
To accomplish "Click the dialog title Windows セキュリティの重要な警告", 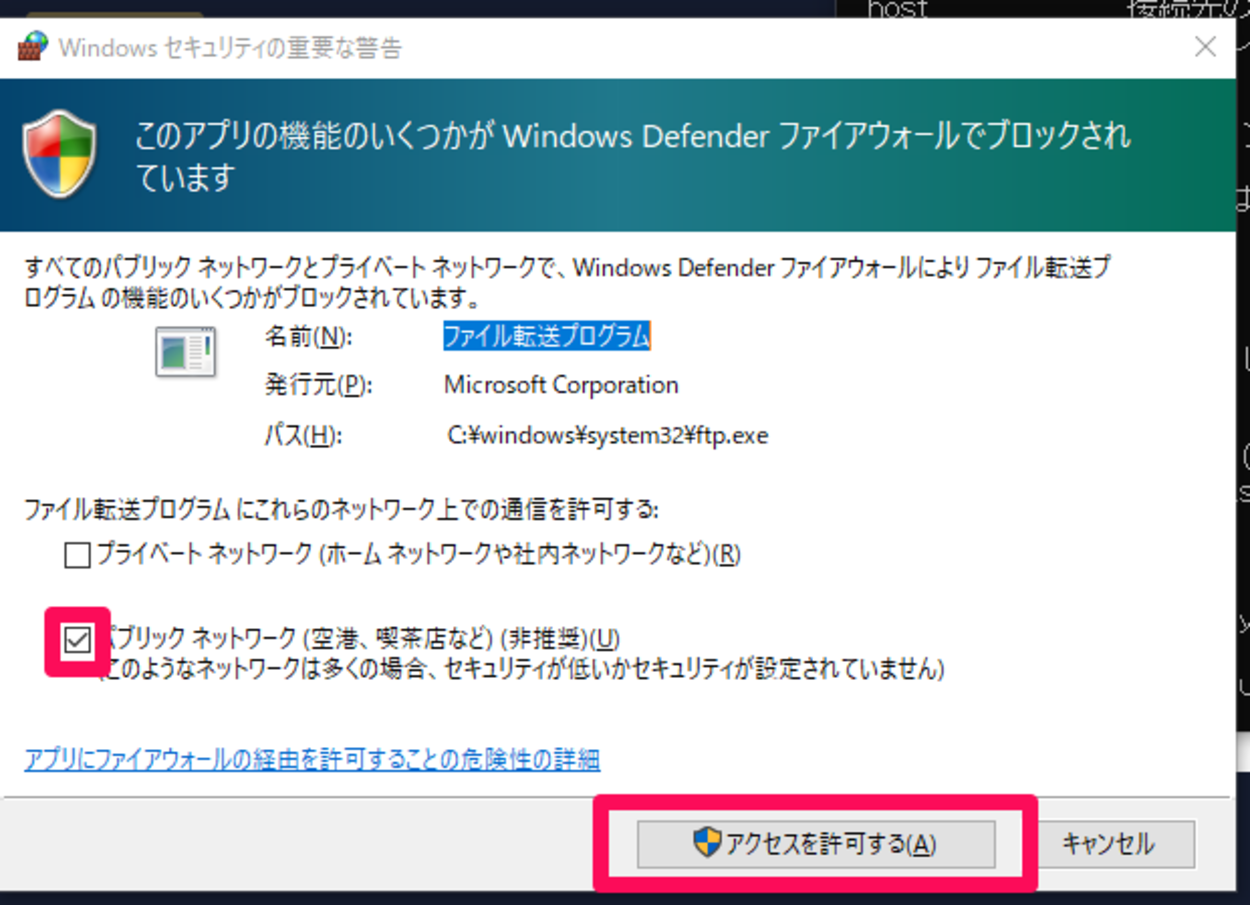I will point(230,48).
